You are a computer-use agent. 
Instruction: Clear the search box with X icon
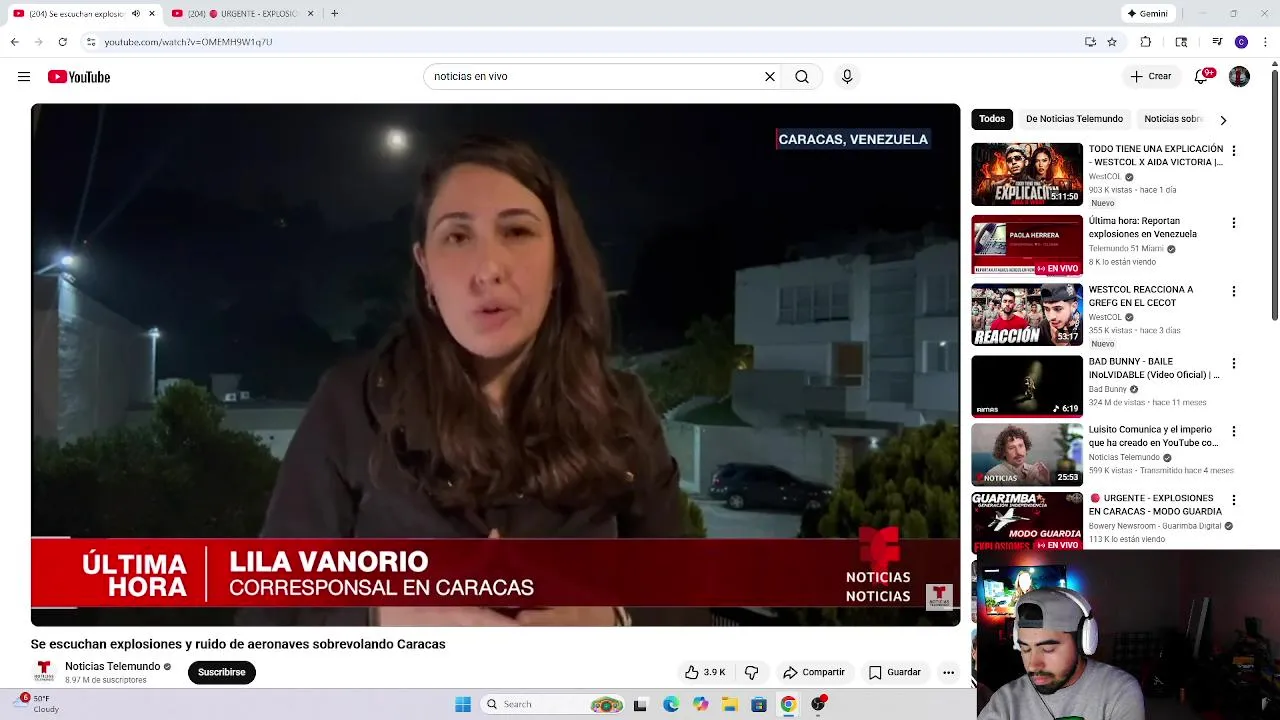[x=770, y=77]
